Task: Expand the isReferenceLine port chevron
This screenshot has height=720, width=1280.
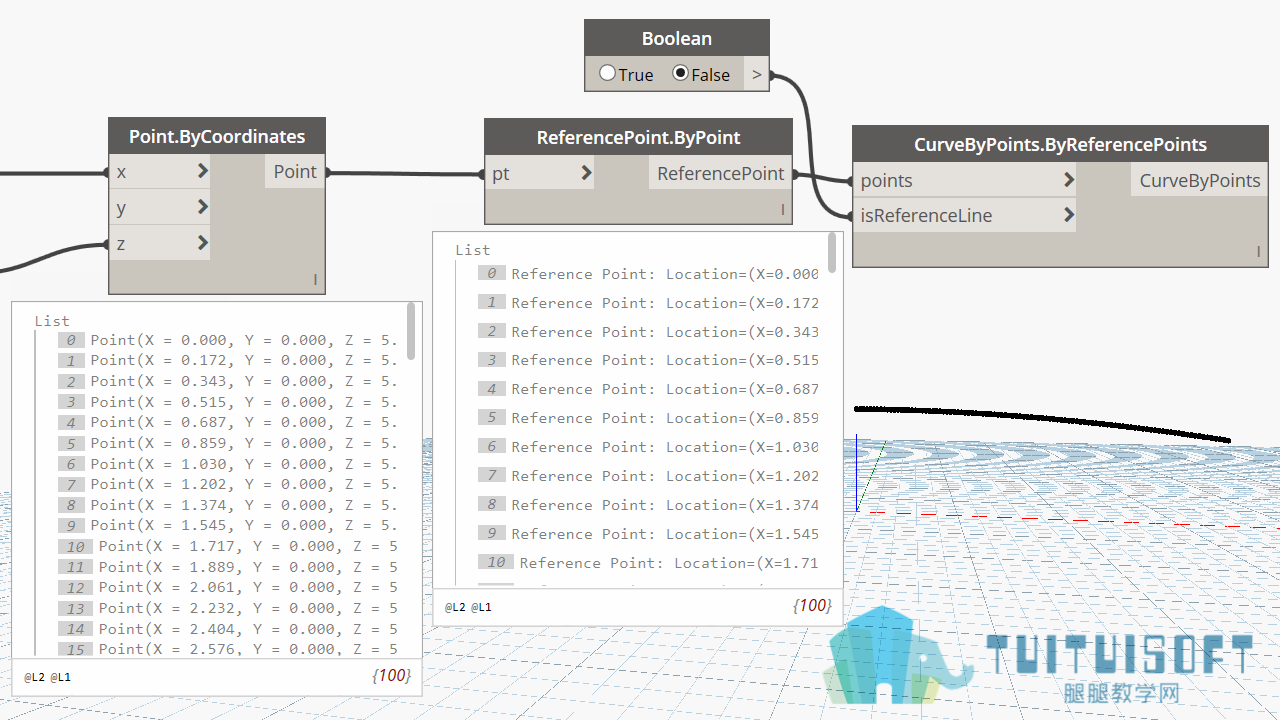Action: [x=1069, y=215]
